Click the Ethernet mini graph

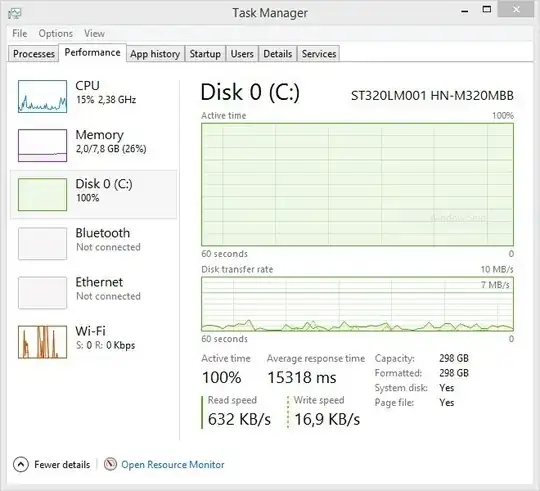(42, 293)
